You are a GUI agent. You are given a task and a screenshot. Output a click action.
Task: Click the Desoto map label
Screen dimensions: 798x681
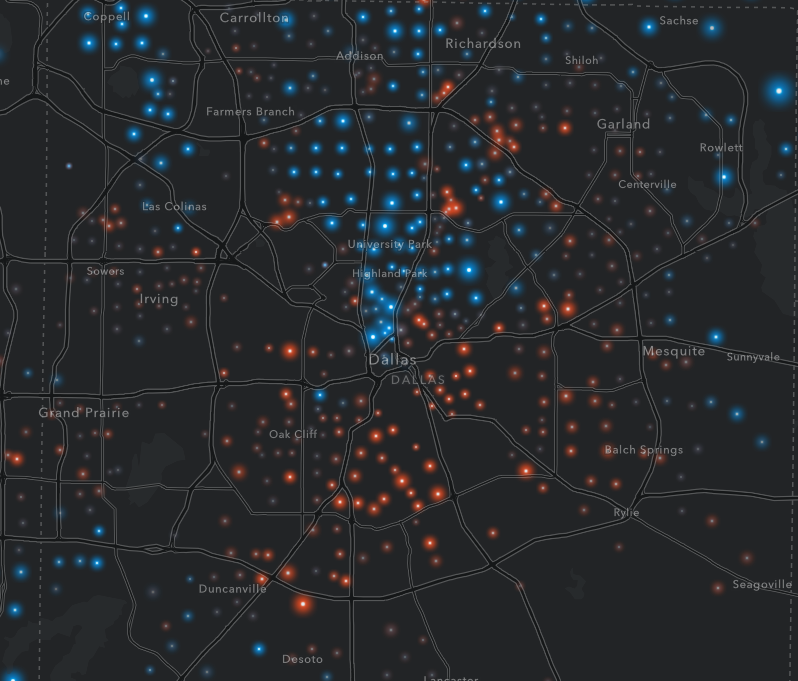(302, 659)
